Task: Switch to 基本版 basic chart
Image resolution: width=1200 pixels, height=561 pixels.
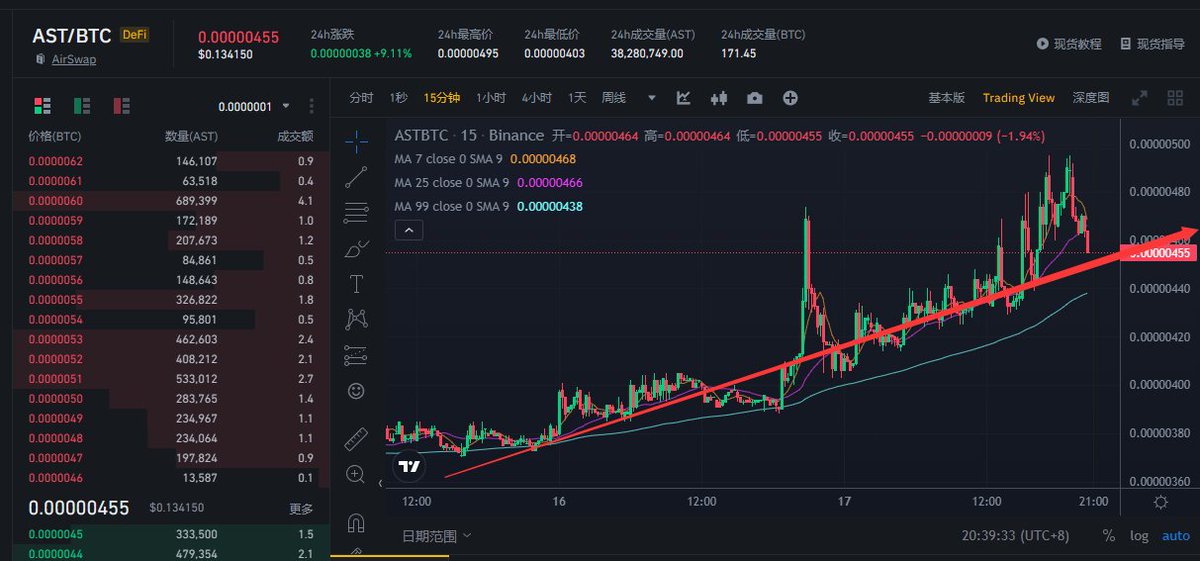Action: point(946,98)
